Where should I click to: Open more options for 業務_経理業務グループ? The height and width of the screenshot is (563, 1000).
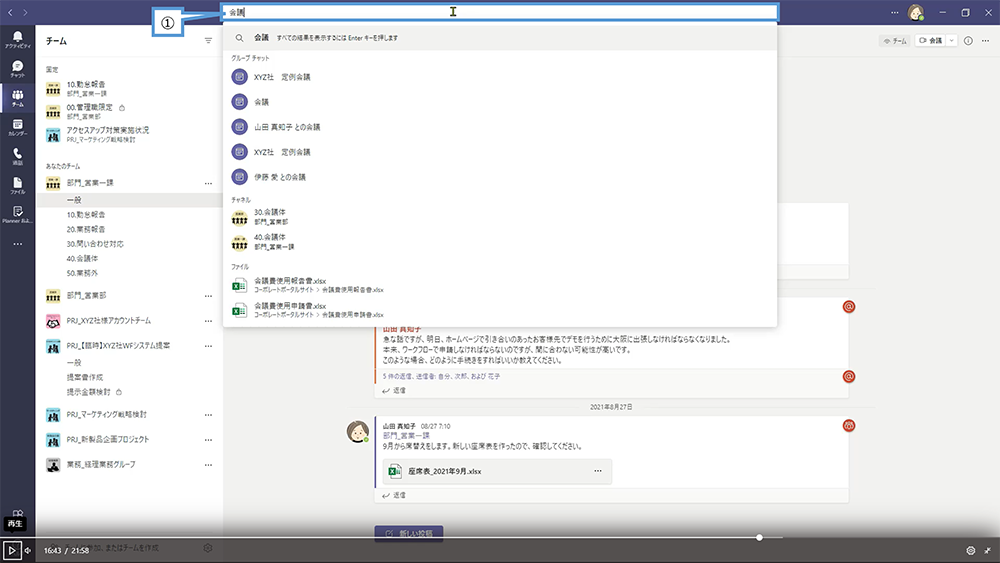208,465
